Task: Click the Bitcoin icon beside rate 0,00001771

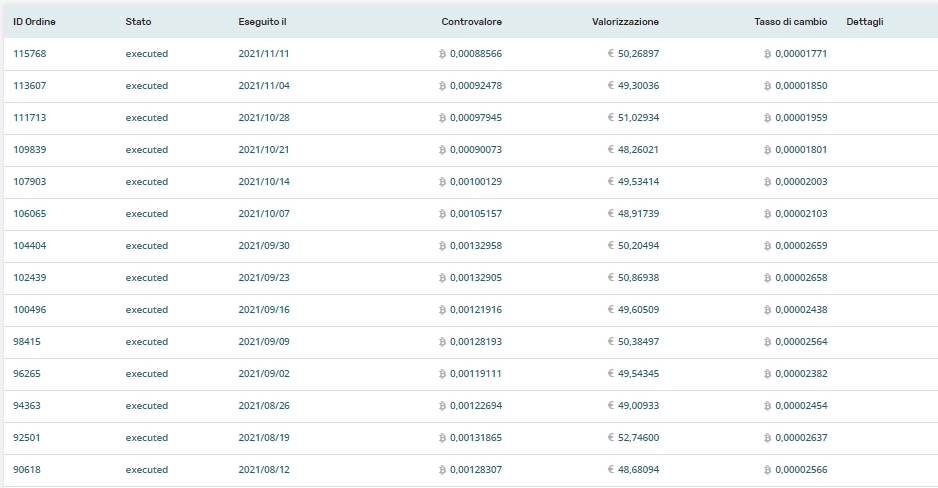Action: coord(768,54)
